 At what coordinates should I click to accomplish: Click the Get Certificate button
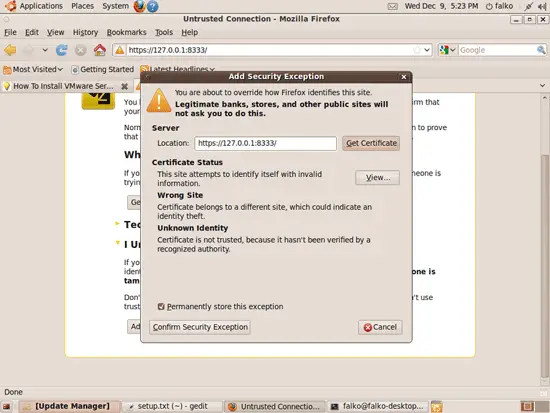coord(371,143)
